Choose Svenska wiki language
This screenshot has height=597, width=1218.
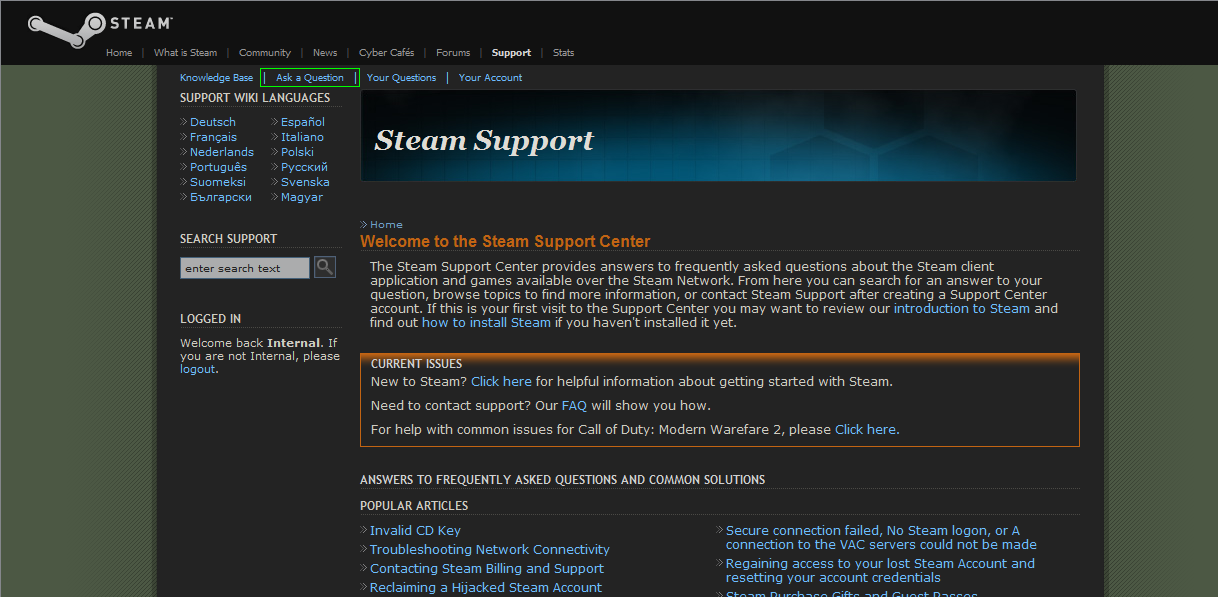click(305, 182)
